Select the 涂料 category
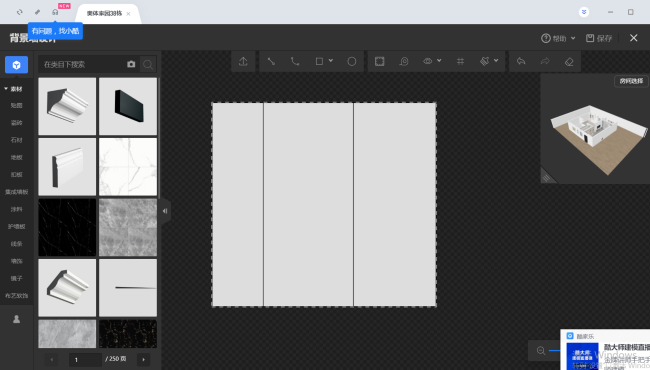Screen dimensions: 650x370 [x=17, y=209]
